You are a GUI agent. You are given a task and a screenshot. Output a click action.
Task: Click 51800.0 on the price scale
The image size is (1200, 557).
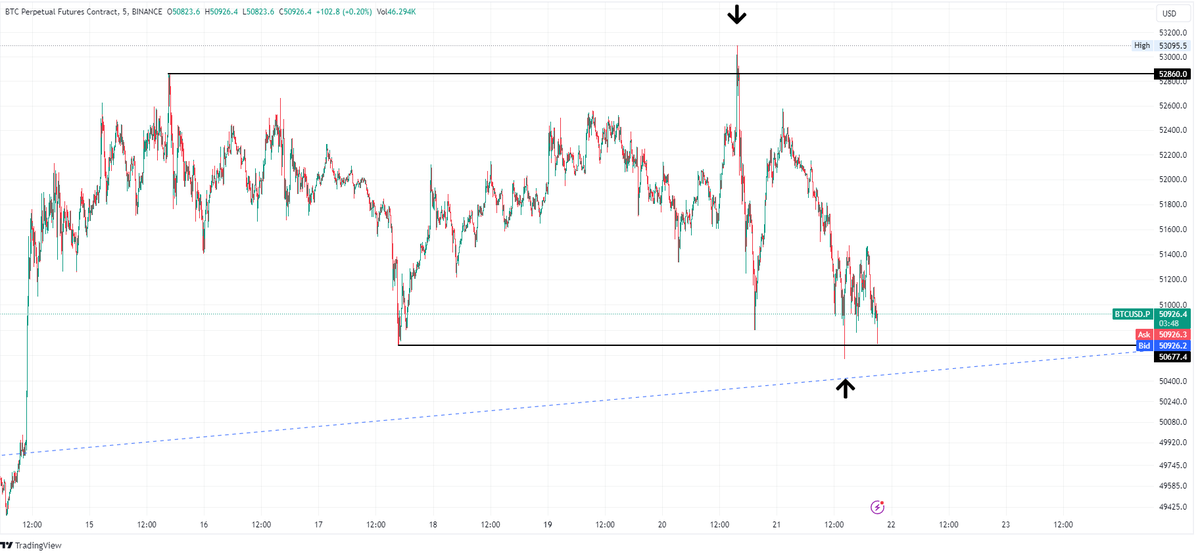pyautogui.click(x=1173, y=205)
